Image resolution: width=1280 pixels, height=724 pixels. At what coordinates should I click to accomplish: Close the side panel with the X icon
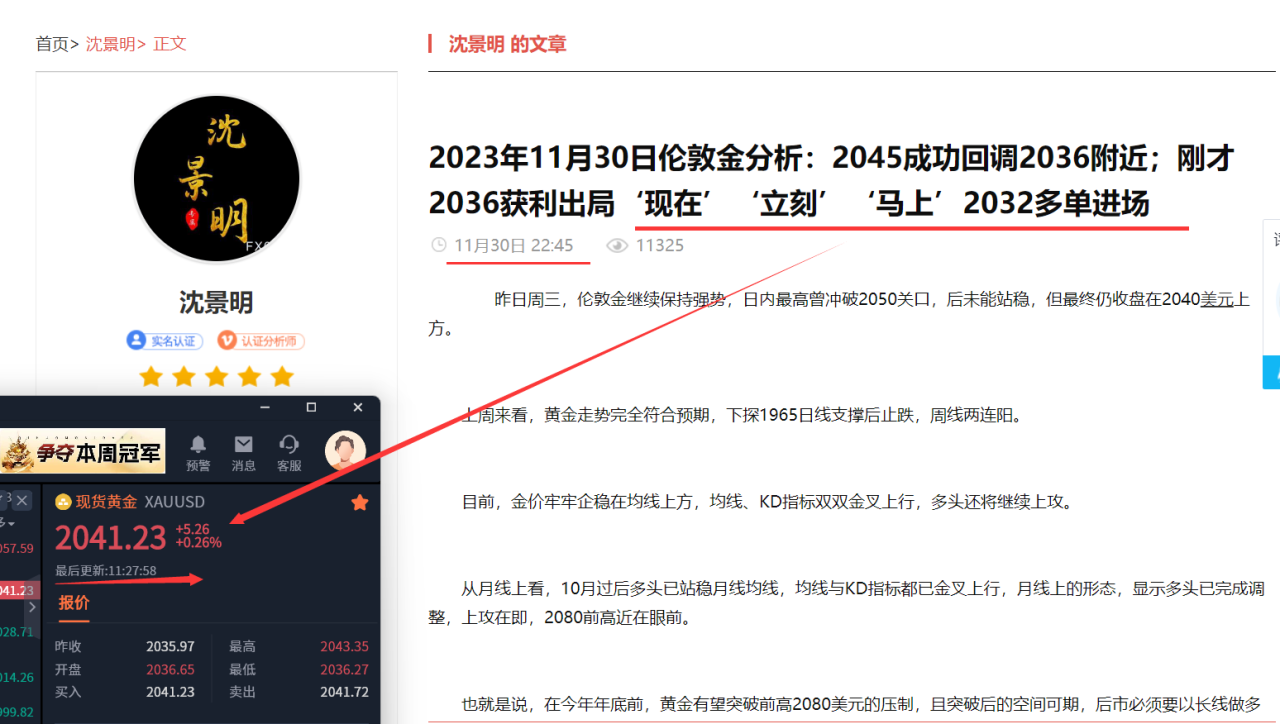[22, 500]
